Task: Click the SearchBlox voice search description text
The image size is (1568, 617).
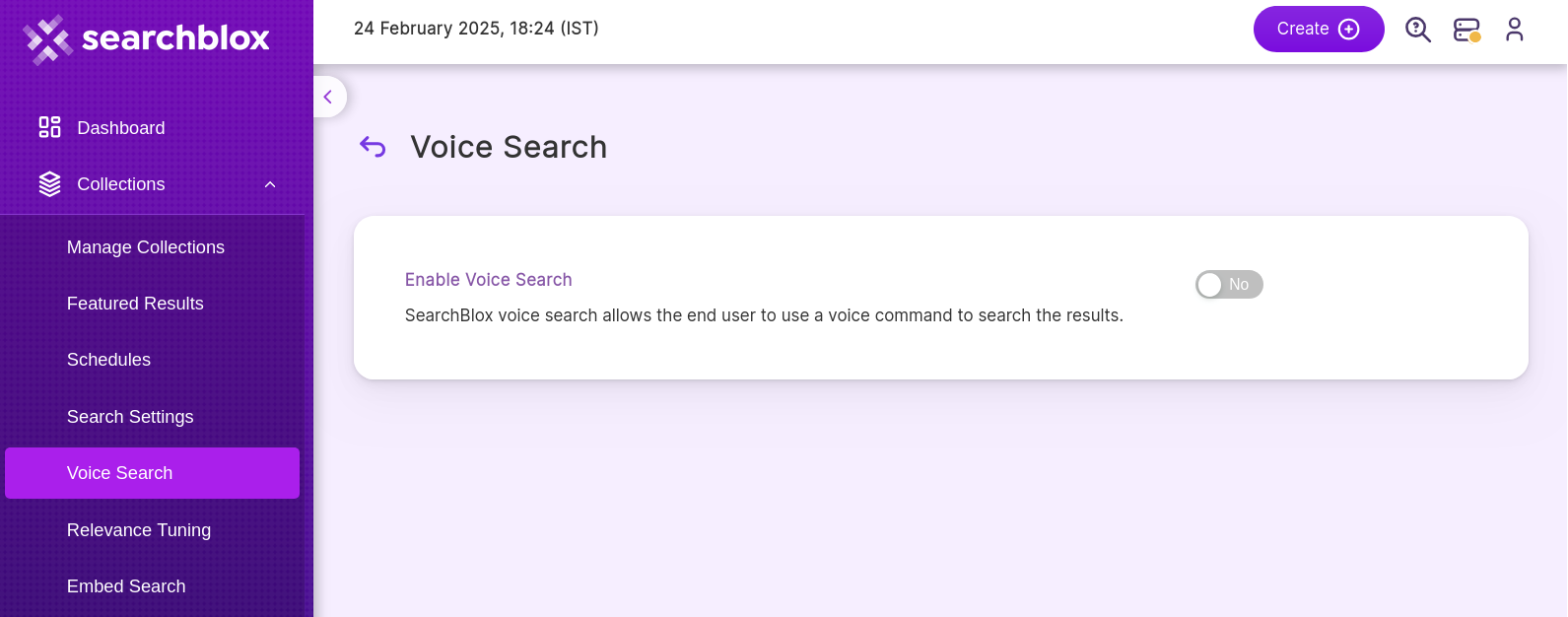Action: (764, 315)
